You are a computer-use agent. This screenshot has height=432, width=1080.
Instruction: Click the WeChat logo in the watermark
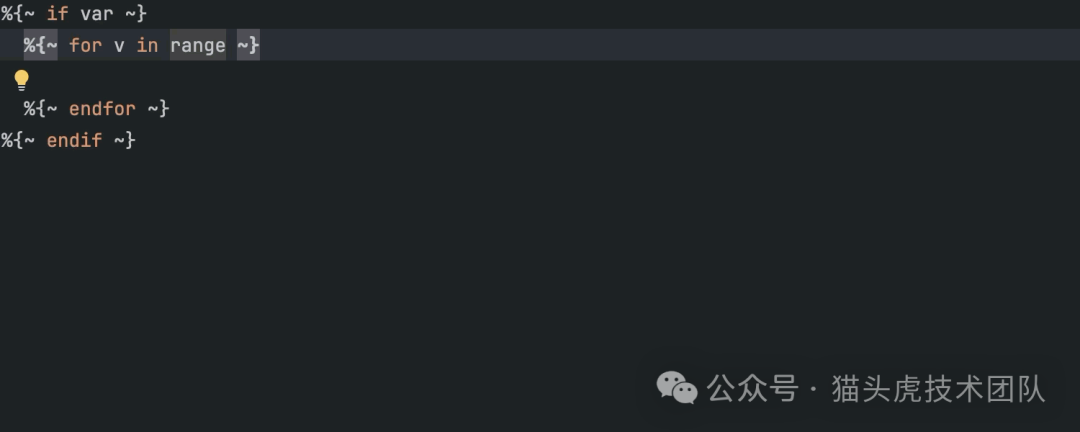tap(677, 388)
